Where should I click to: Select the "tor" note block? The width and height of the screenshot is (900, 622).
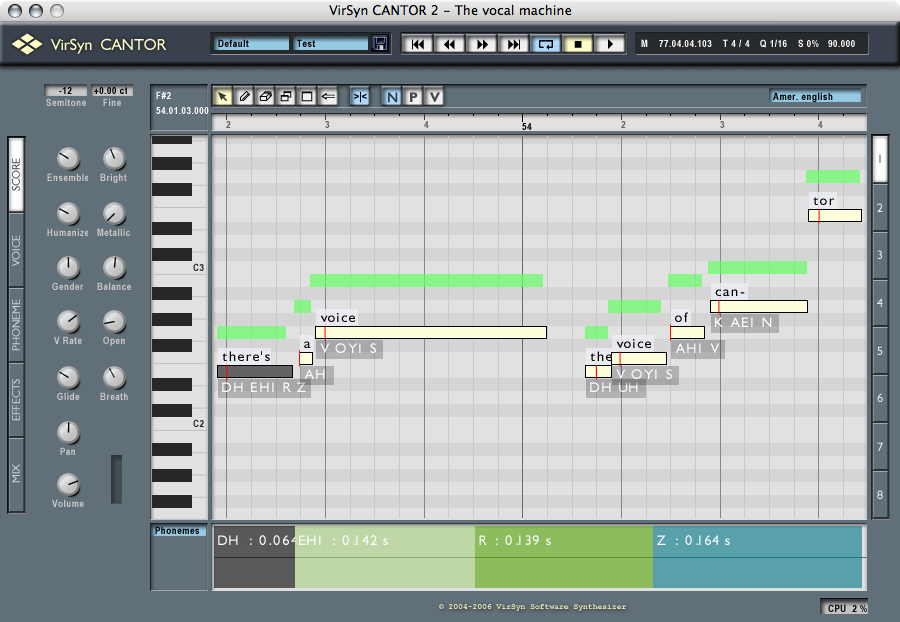pyautogui.click(x=835, y=215)
